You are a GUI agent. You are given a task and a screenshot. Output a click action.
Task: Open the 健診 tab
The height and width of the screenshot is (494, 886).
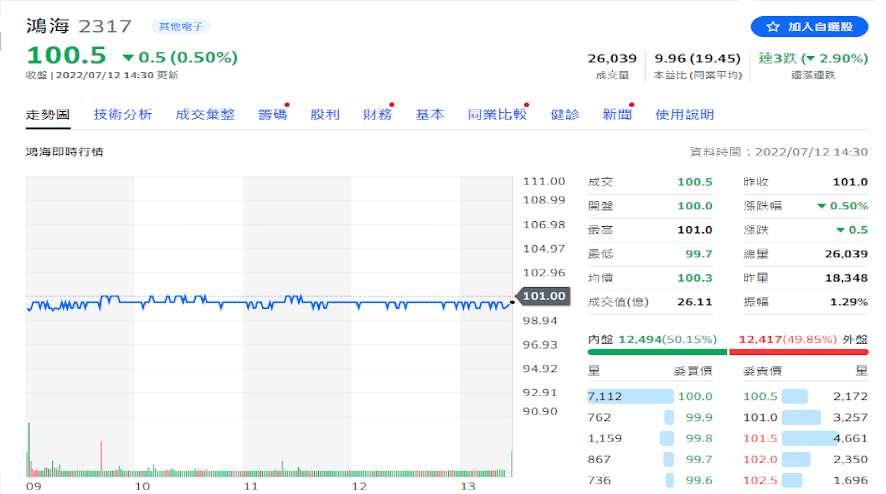pos(565,115)
